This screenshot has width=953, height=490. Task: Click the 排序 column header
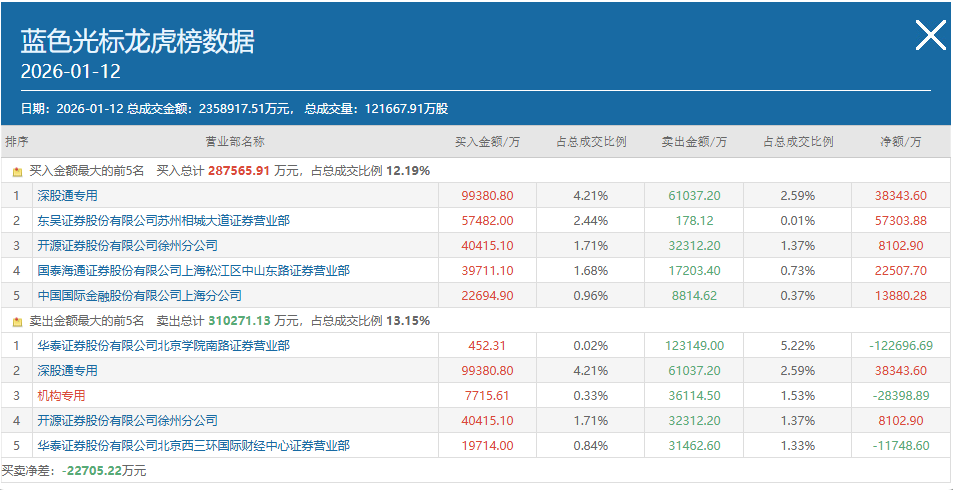(x=16, y=142)
